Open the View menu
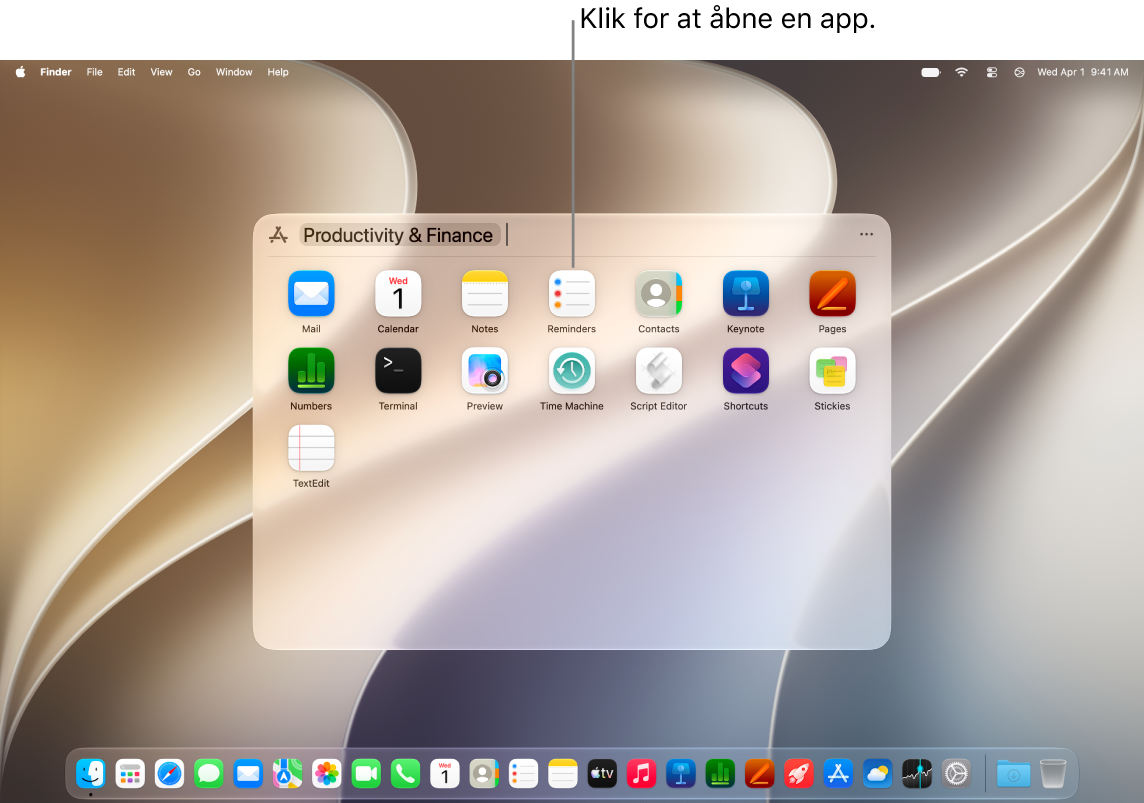Image resolution: width=1144 pixels, height=803 pixels. [161, 71]
